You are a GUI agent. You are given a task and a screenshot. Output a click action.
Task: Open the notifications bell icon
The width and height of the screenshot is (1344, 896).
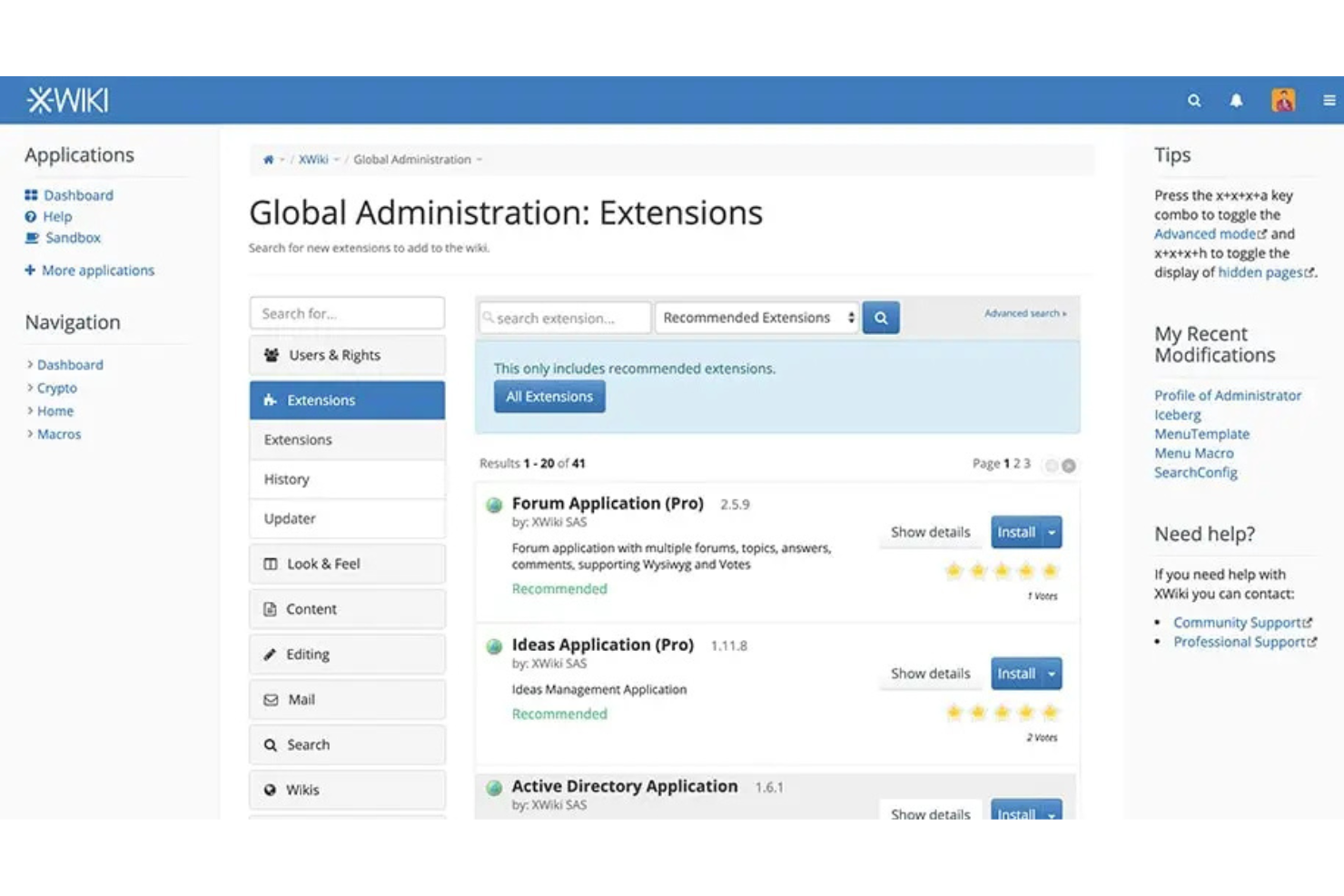tap(1236, 101)
